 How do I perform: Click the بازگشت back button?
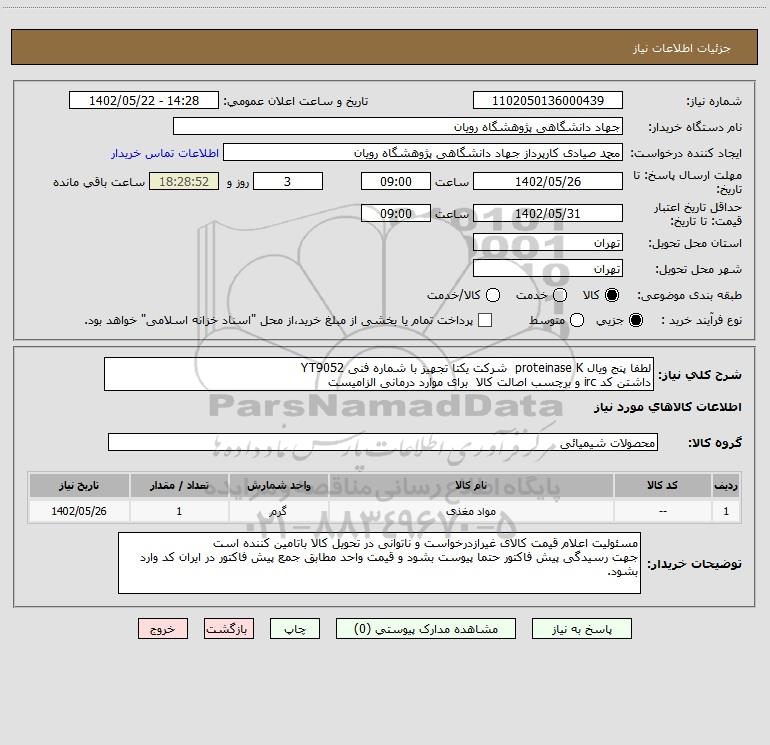[x=229, y=629]
